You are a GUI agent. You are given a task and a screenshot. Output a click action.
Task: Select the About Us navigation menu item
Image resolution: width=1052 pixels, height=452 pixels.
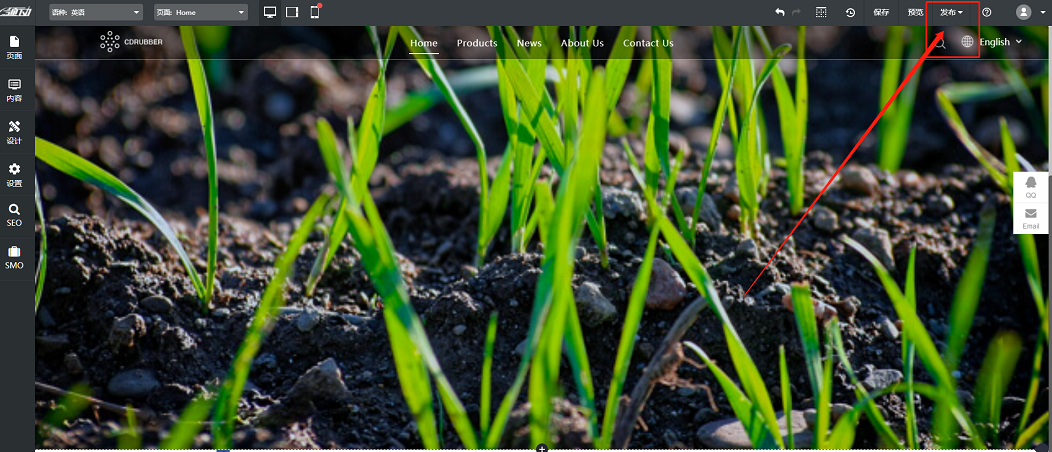pyautogui.click(x=582, y=43)
